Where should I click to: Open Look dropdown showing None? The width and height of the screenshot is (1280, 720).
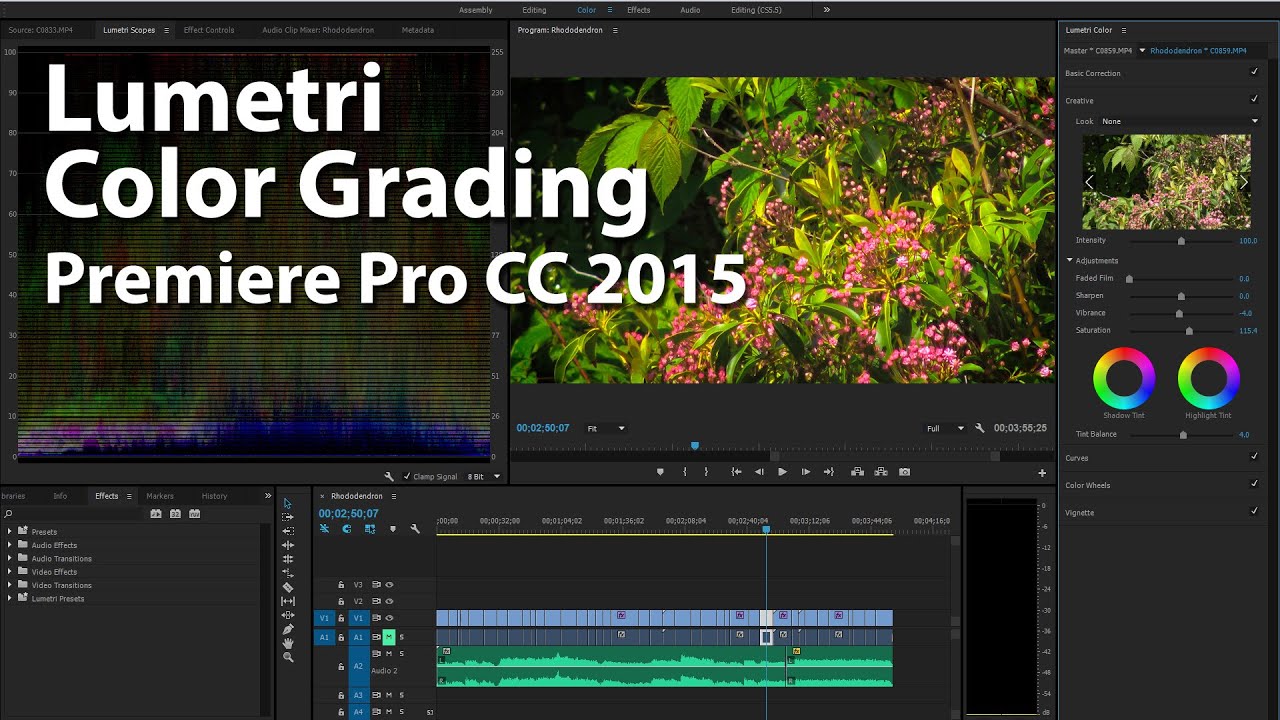click(1179, 121)
